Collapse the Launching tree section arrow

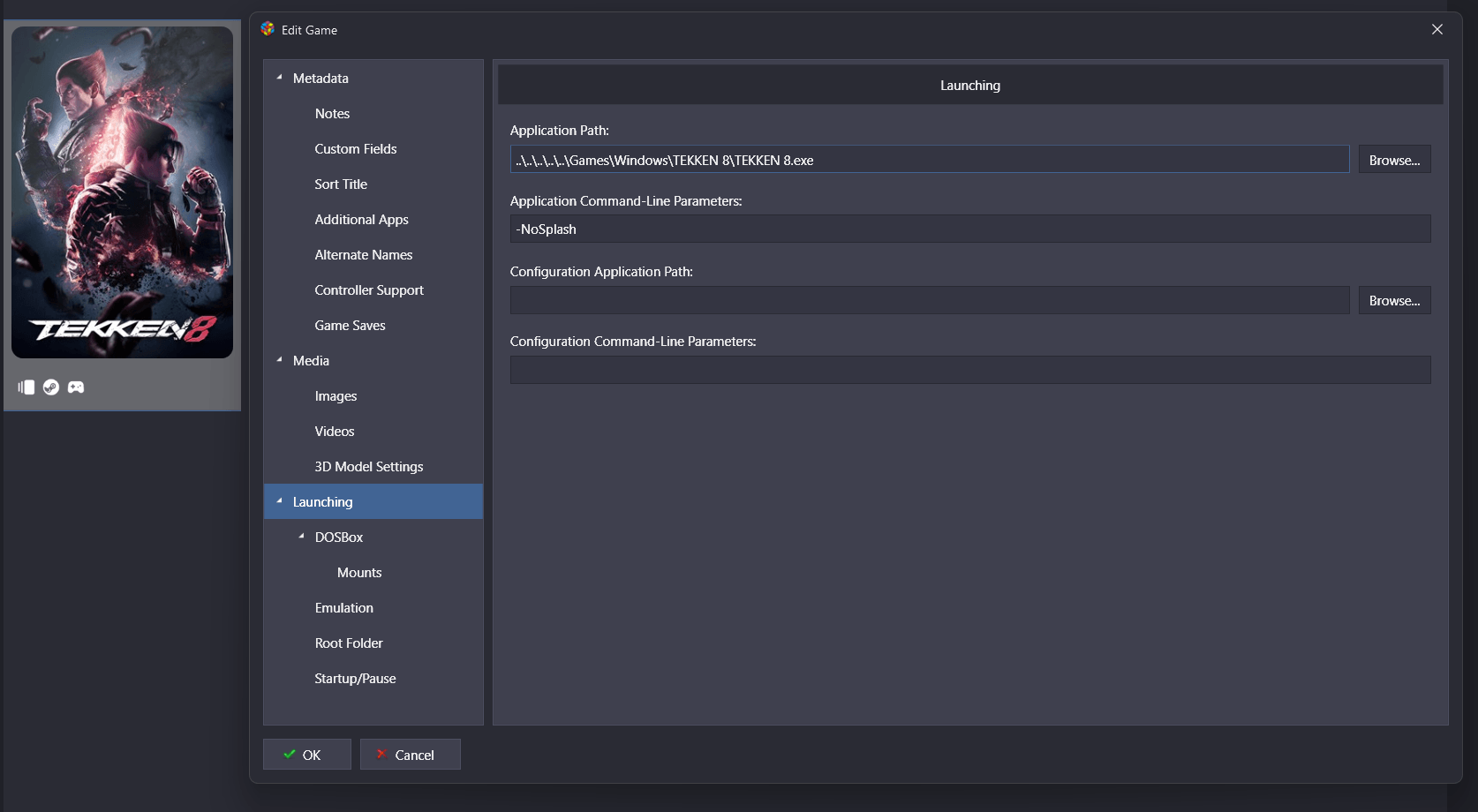[279, 501]
